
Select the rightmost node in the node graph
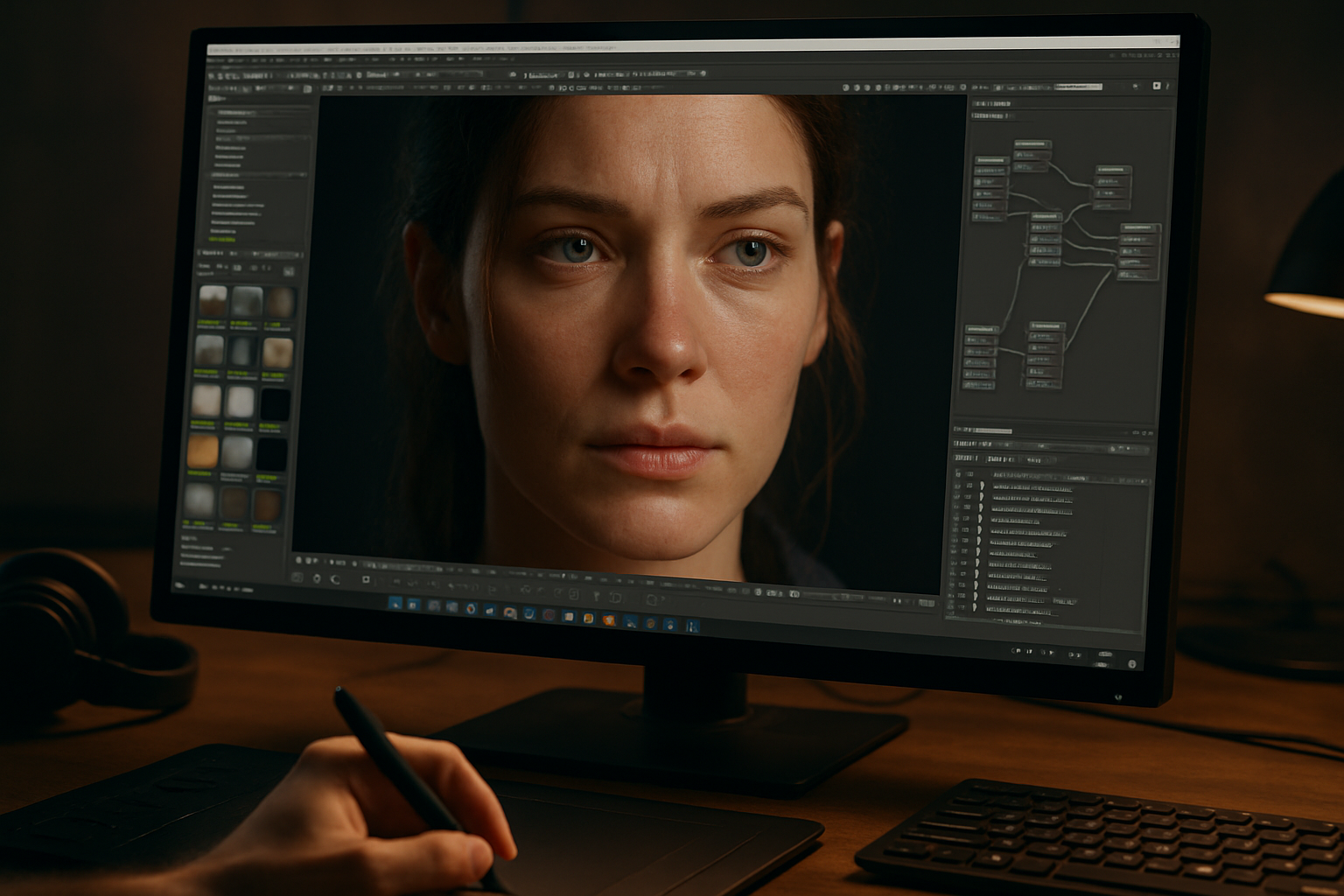(1140, 251)
